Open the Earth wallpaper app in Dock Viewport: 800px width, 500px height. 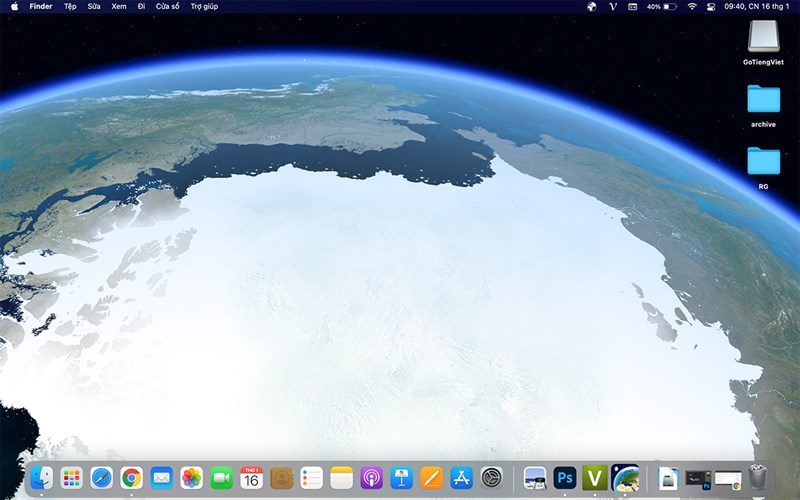(625, 478)
